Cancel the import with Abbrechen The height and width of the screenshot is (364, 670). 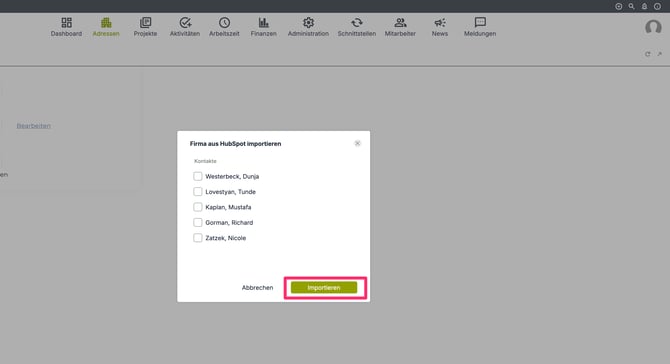point(257,288)
